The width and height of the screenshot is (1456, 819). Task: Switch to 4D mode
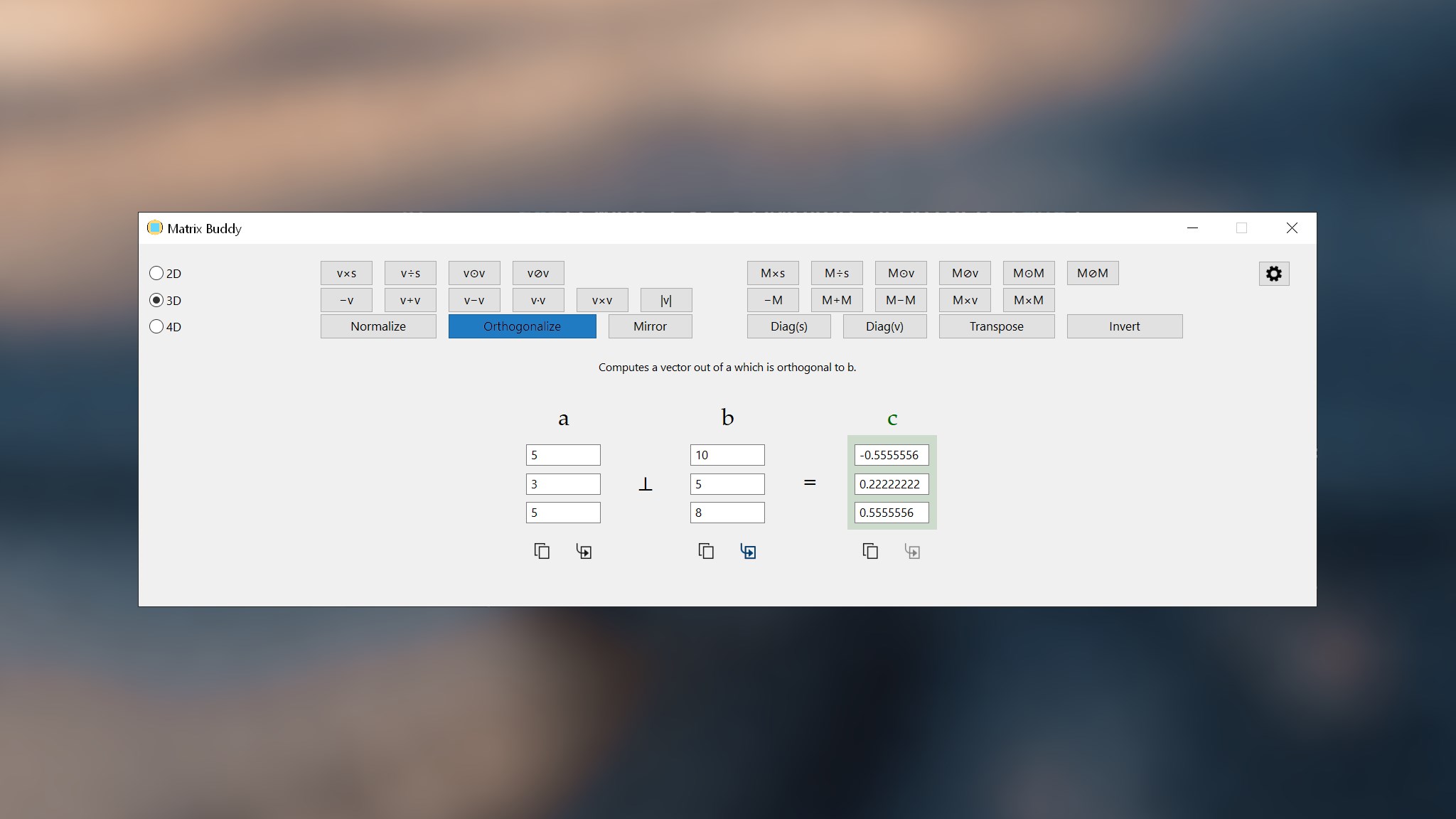click(x=156, y=327)
